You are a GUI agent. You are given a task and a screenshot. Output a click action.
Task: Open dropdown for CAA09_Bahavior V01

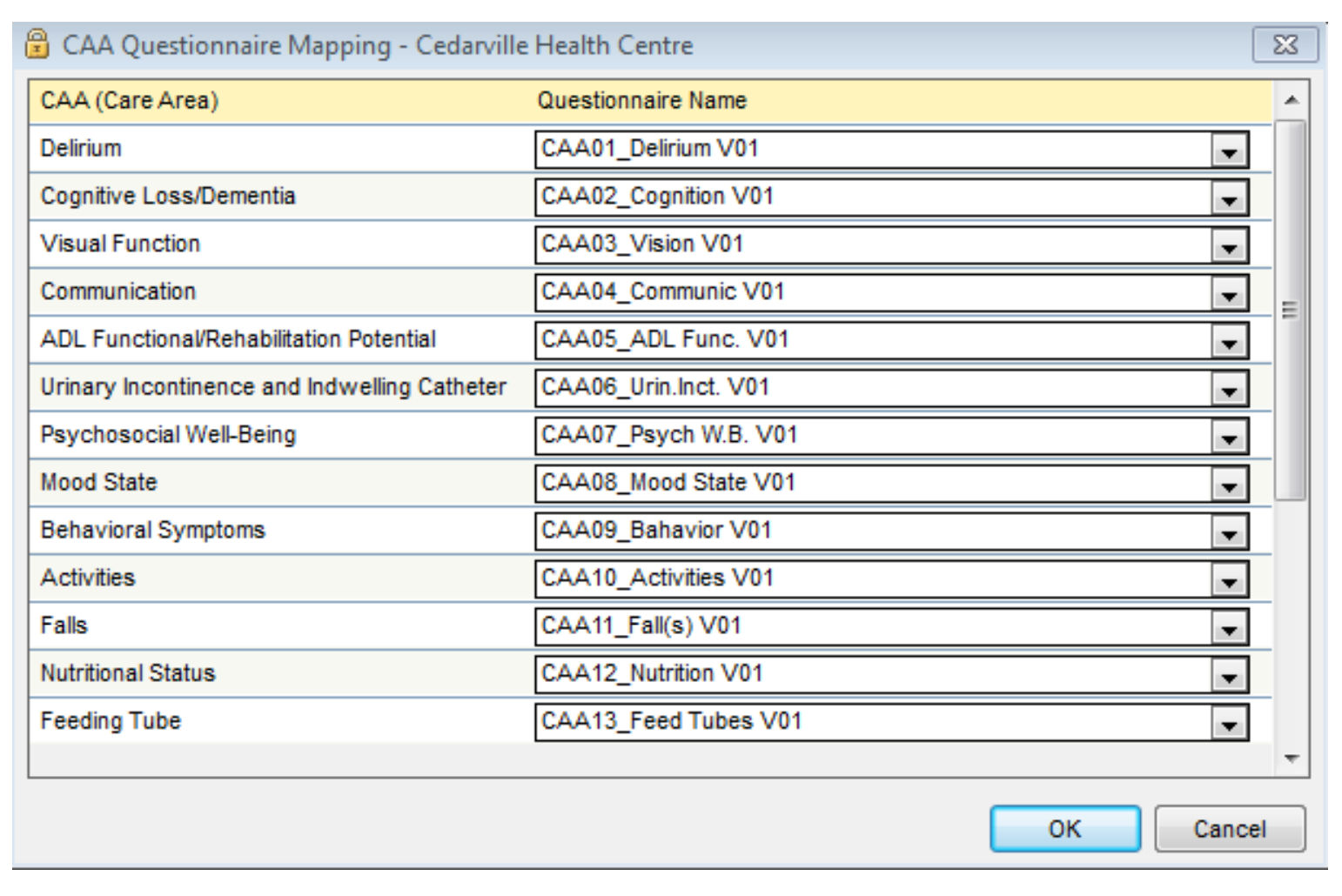pyautogui.click(x=1229, y=533)
